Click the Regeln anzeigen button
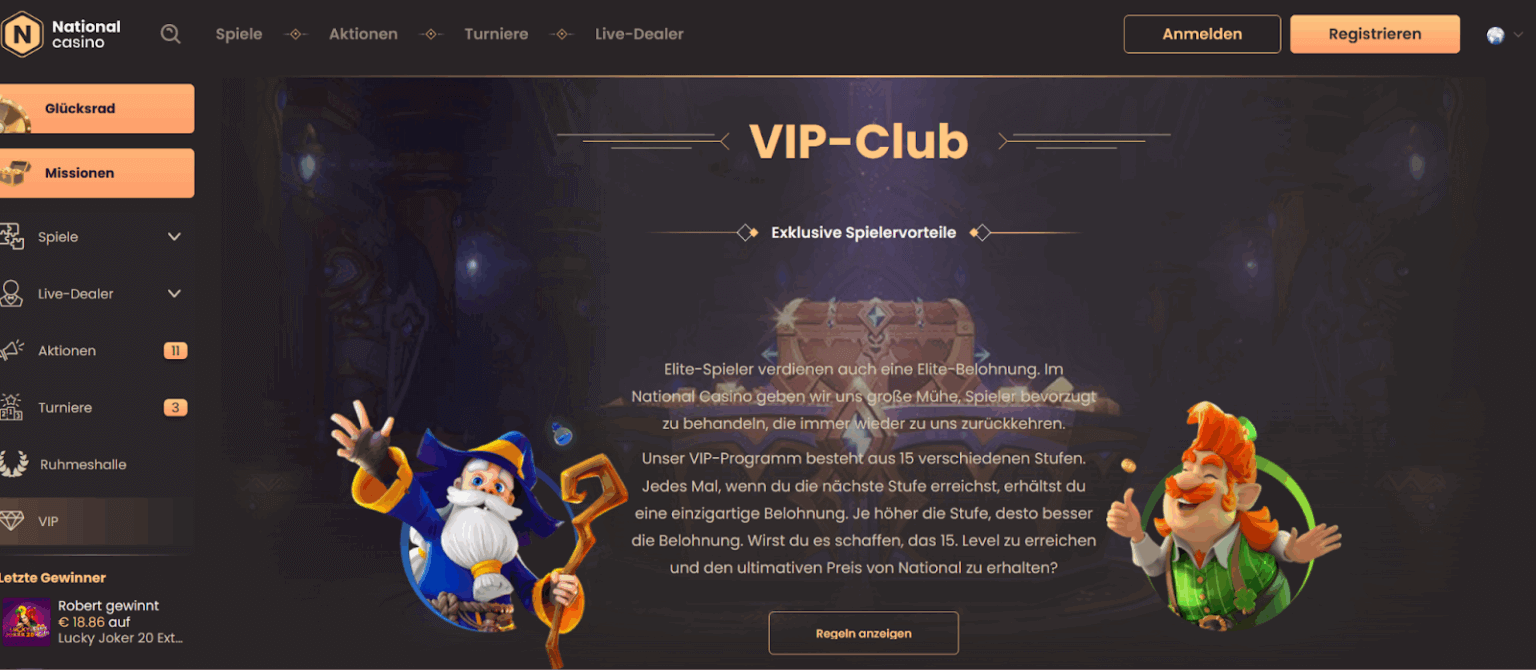Image resolution: width=1536 pixels, height=670 pixels. (x=863, y=633)
